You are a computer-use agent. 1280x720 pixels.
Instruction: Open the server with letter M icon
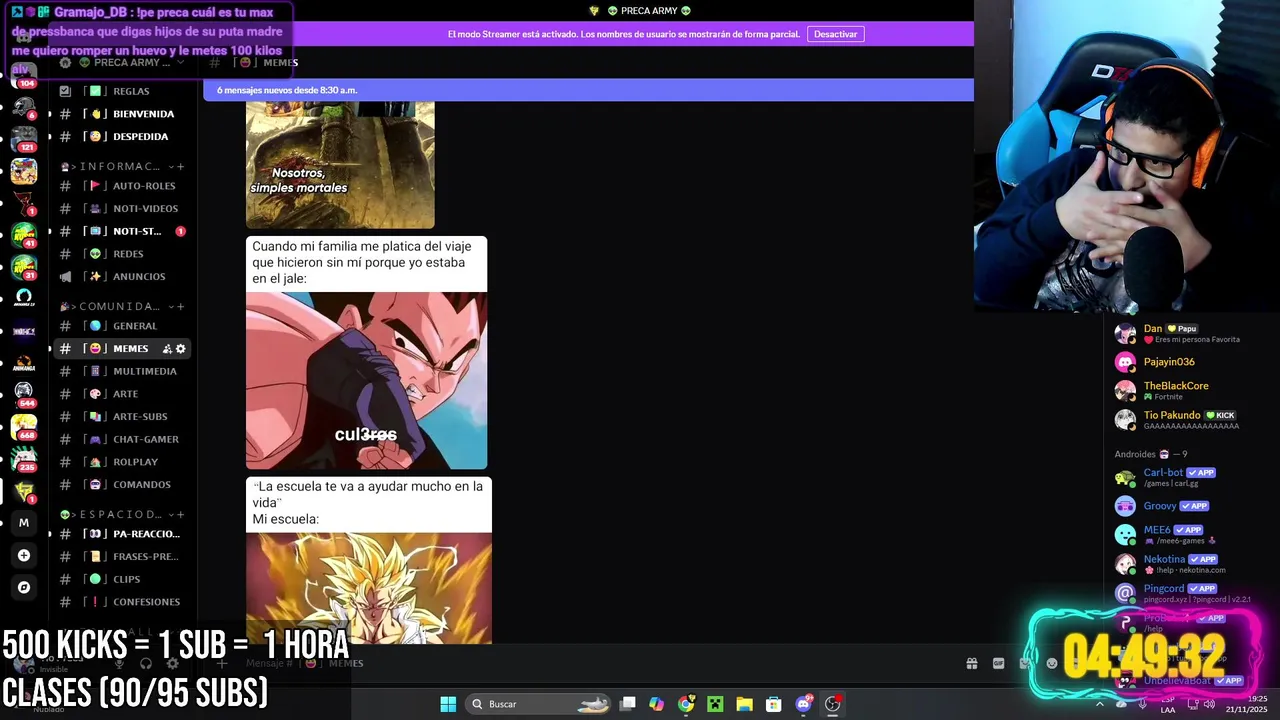[24, 522]
